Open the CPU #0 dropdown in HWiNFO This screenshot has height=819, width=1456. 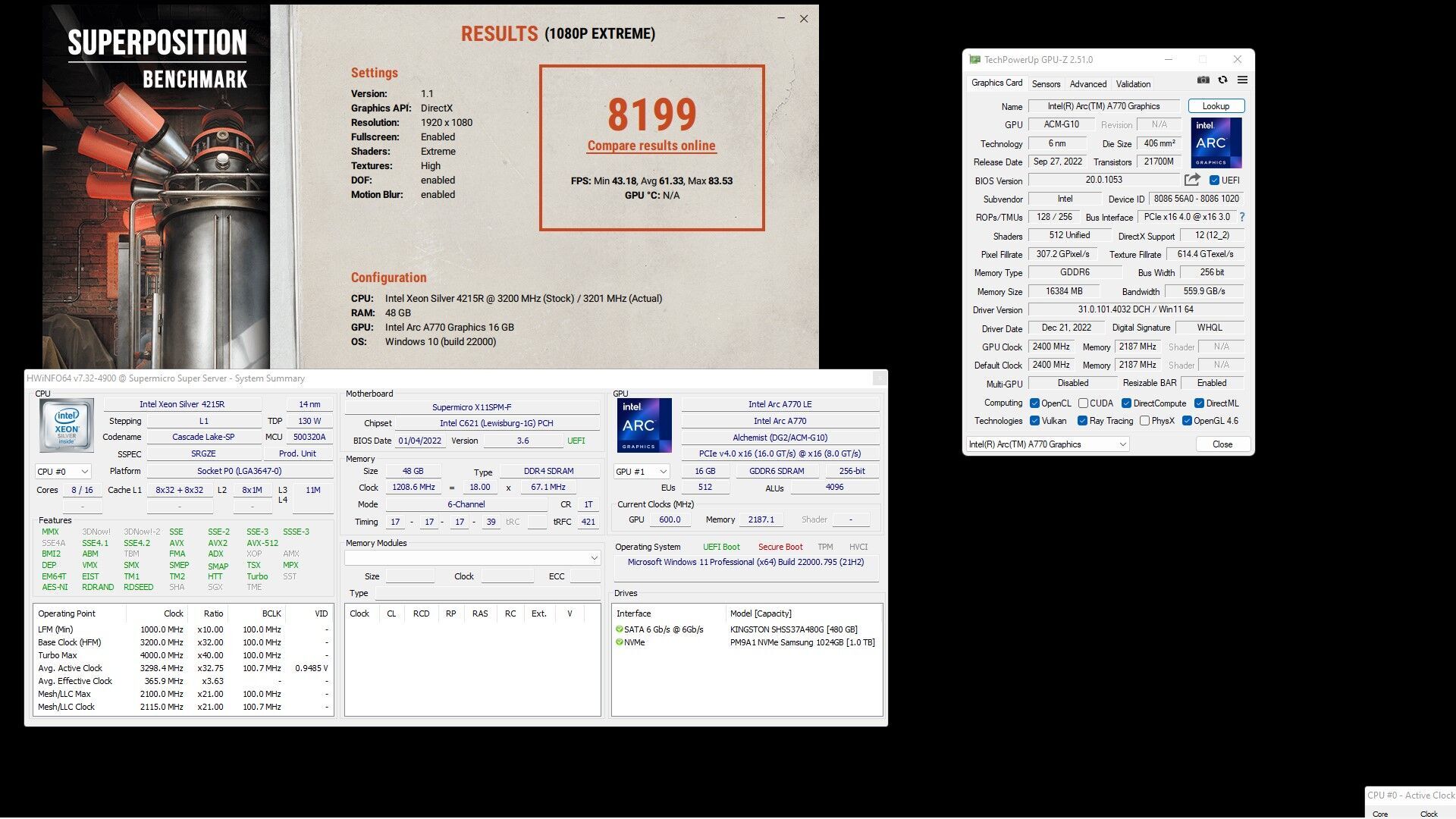tap(63, 472)
